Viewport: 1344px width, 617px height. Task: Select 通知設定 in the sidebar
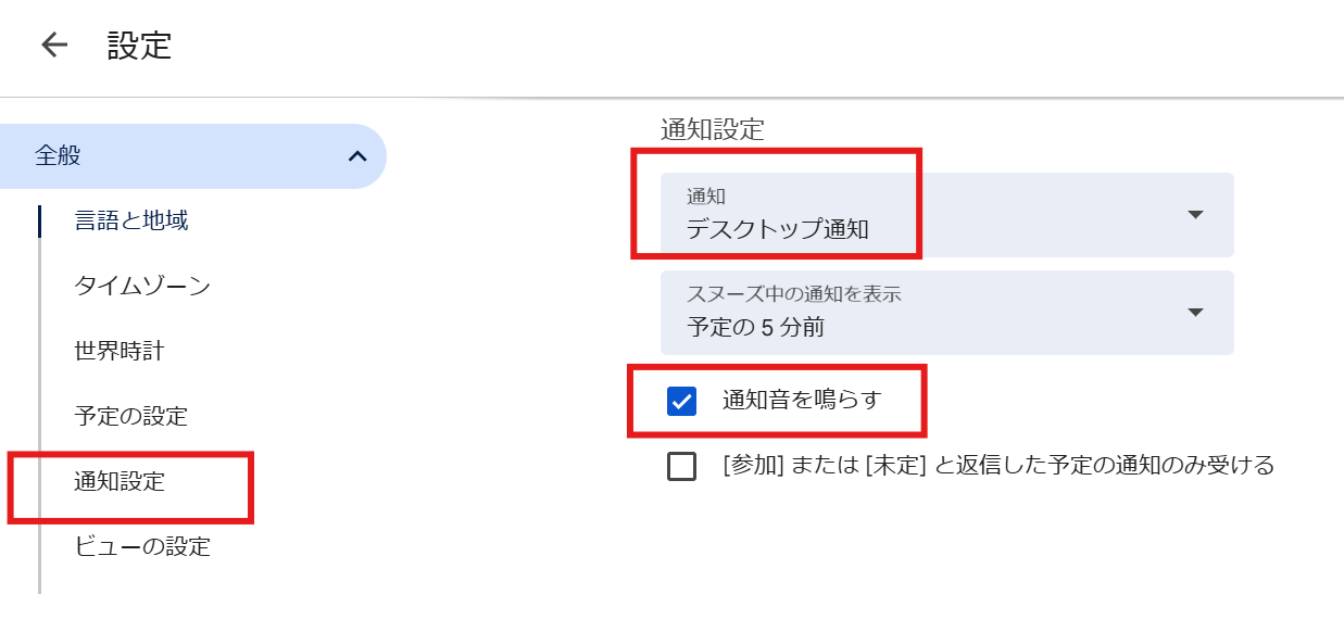click(x=119, y=482)
